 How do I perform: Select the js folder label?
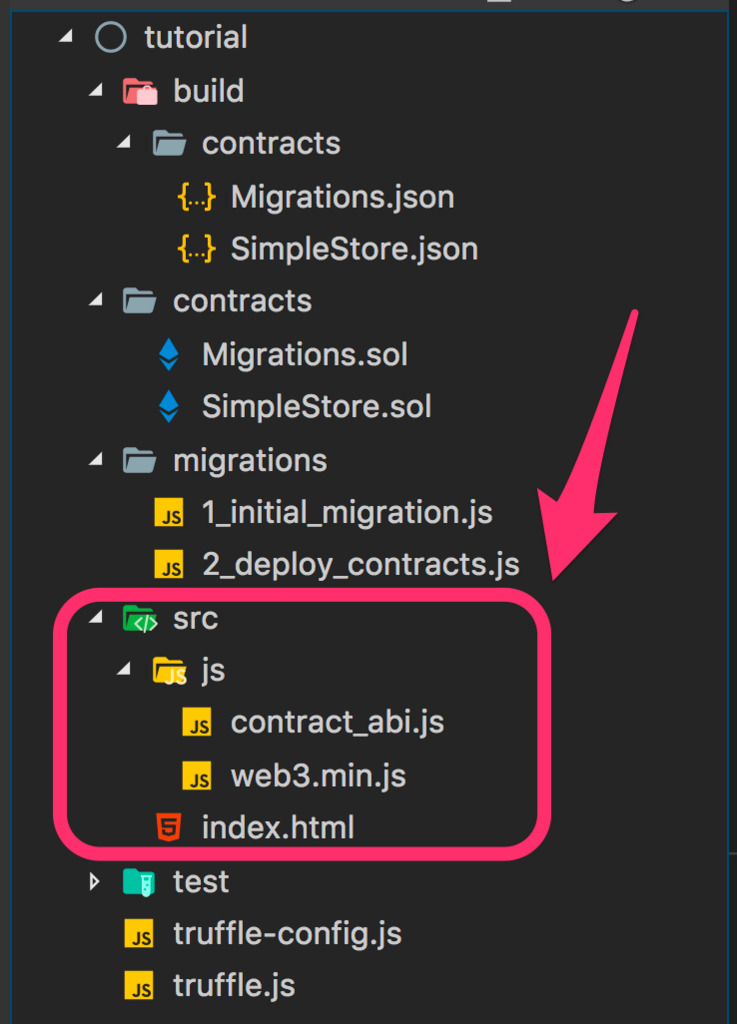213,670
